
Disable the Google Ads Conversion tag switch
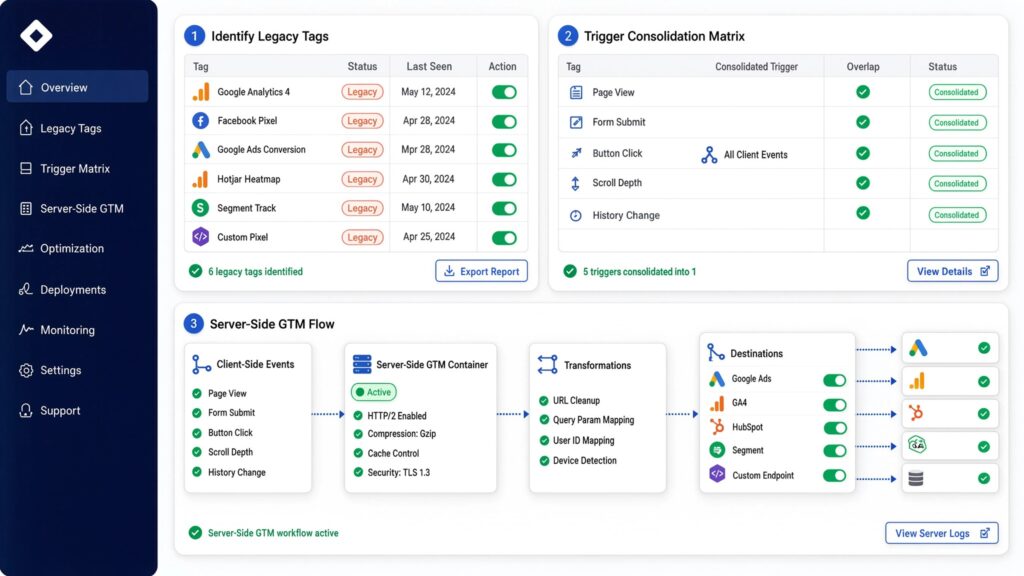click(504, 150)
